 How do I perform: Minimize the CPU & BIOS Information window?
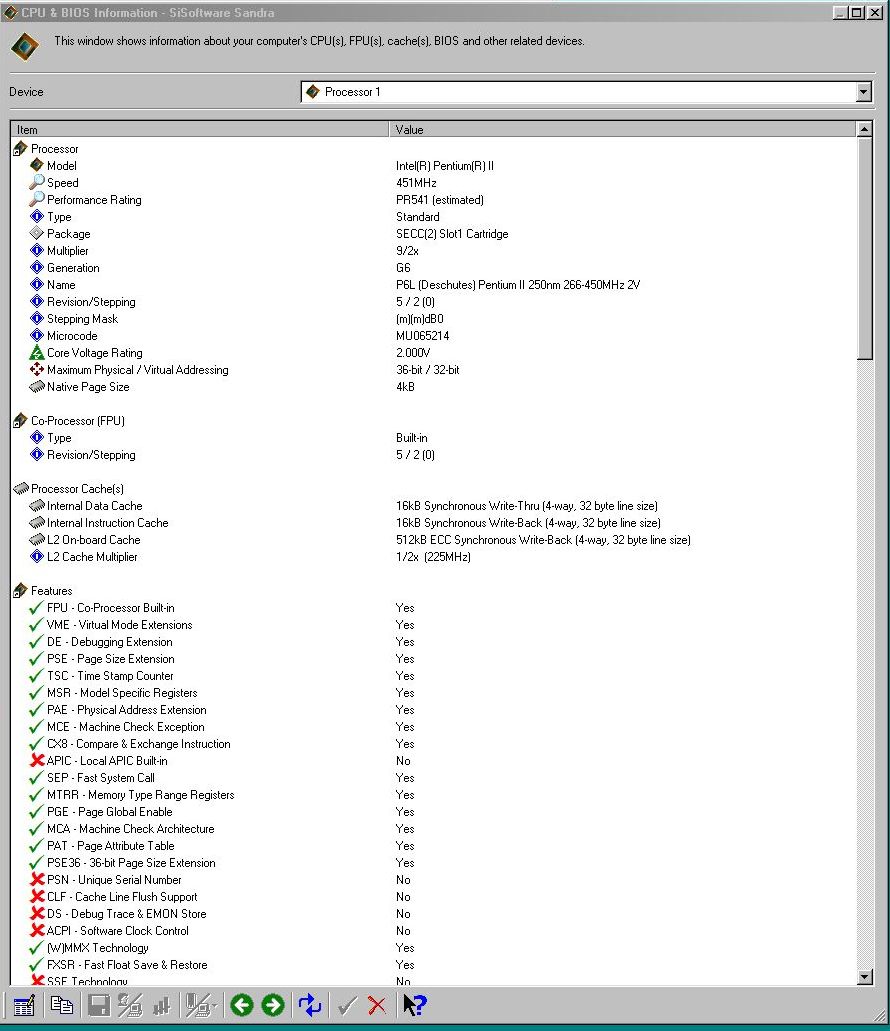coord(841,12)
